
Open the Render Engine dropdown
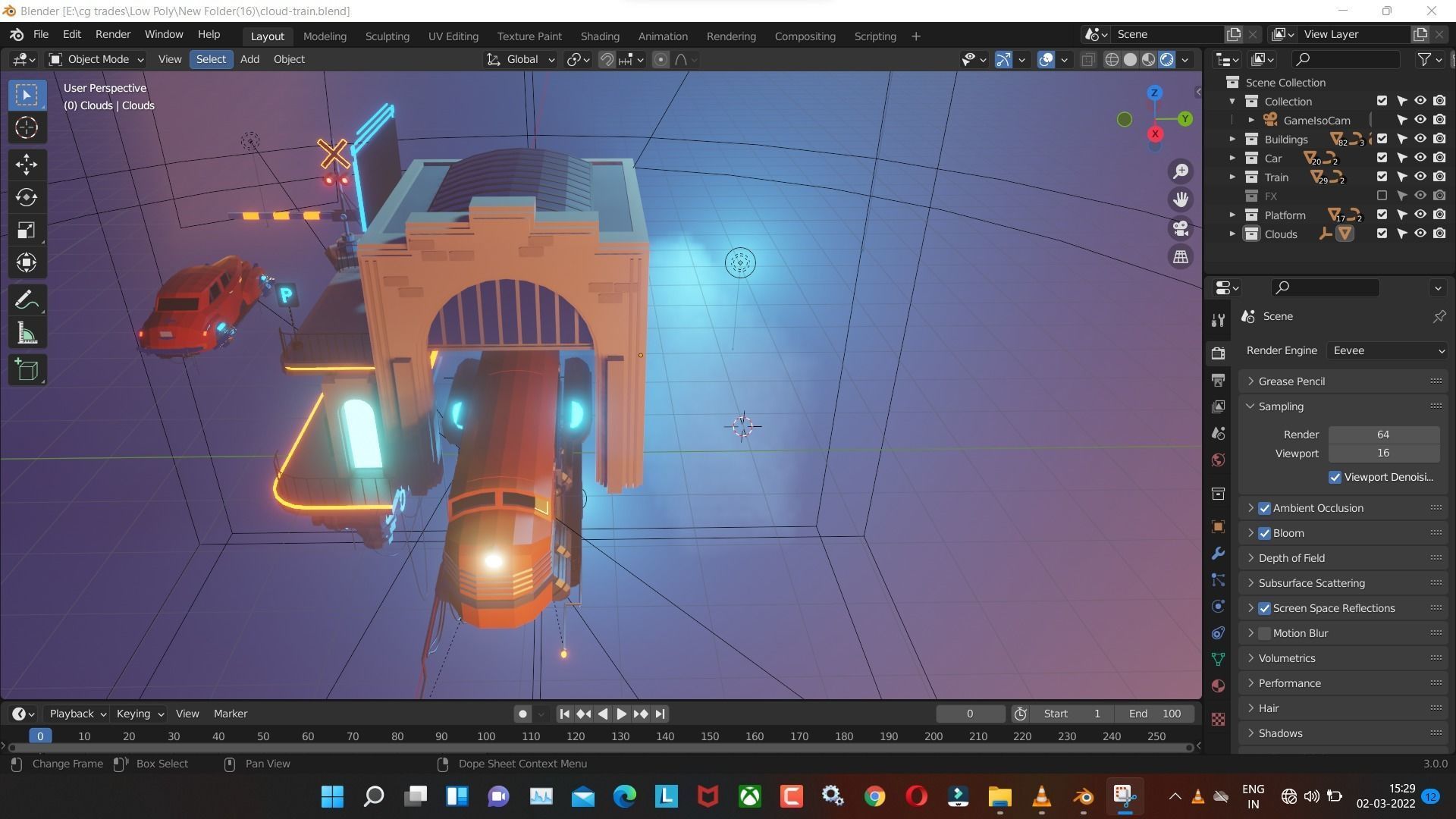click(1388, 350)
